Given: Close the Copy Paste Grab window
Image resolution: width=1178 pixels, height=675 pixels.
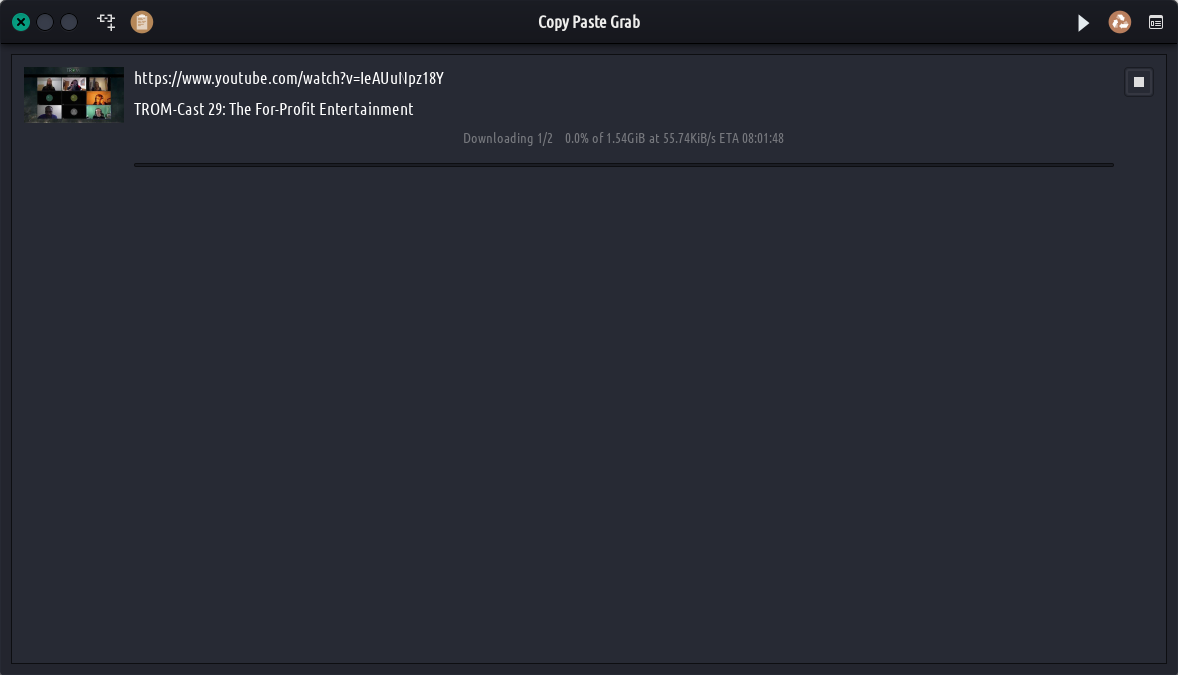Looking at the screenshot, I should click(21, 22).
